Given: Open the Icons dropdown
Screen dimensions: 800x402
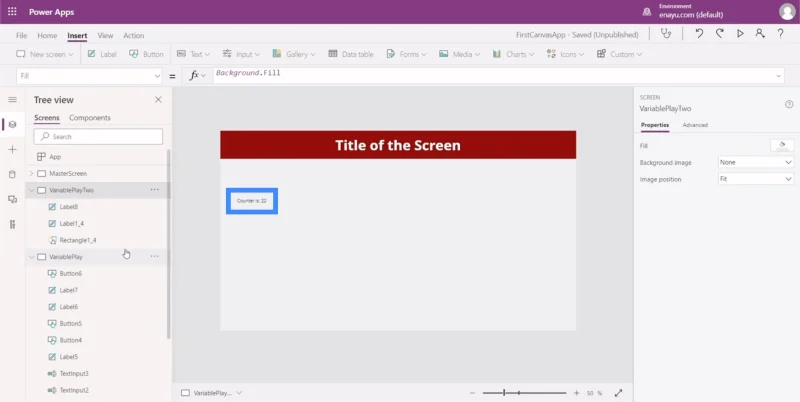Looking at the screenshot, I should tap(565, 54).
